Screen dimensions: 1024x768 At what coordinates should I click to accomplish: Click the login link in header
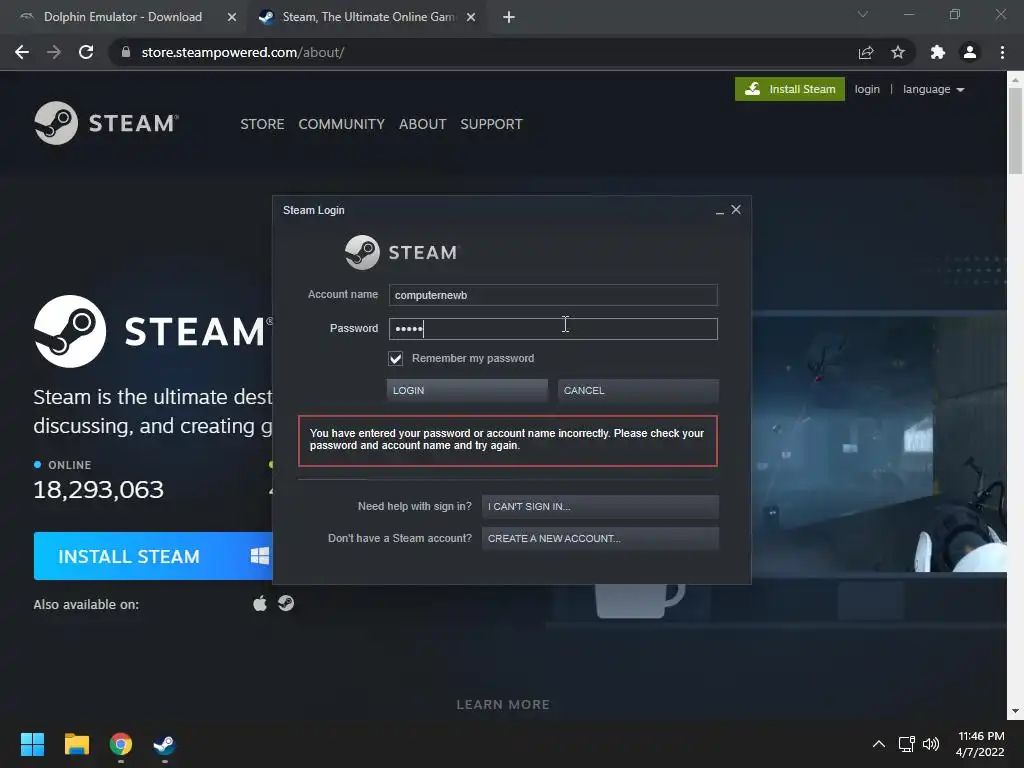click(867, 89)
